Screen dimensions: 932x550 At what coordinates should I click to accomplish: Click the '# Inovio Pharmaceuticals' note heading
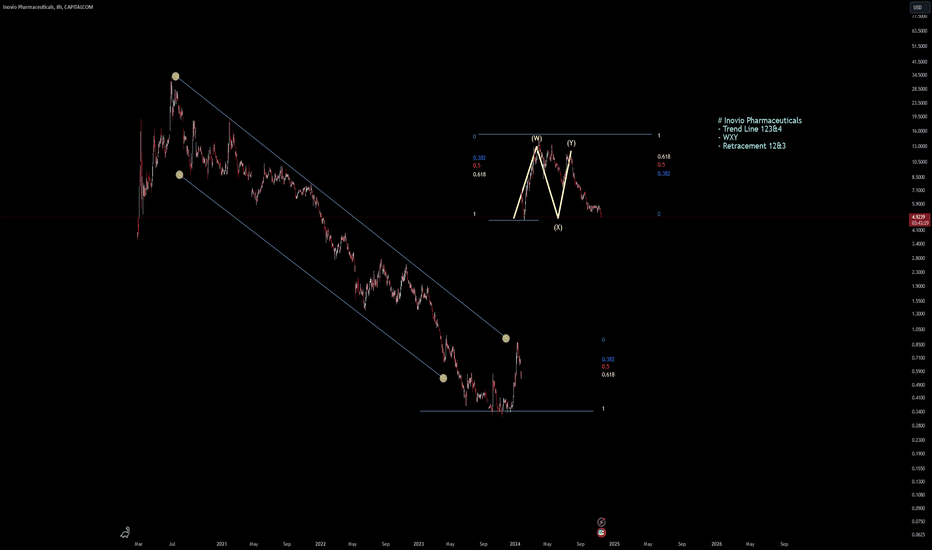(x=760, y=121)
